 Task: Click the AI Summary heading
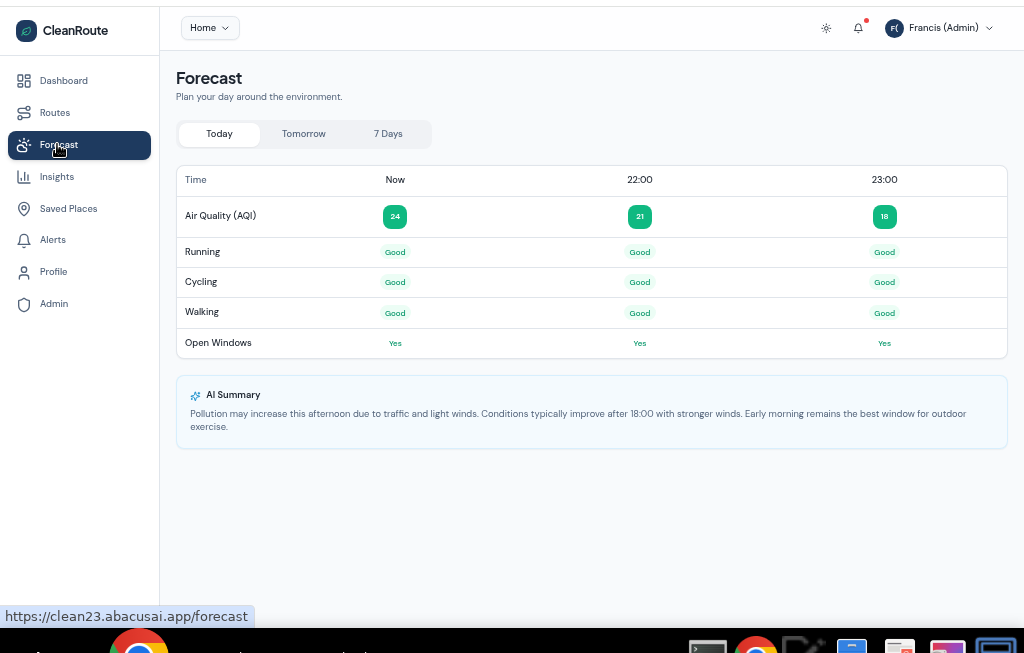coord(233,395)
